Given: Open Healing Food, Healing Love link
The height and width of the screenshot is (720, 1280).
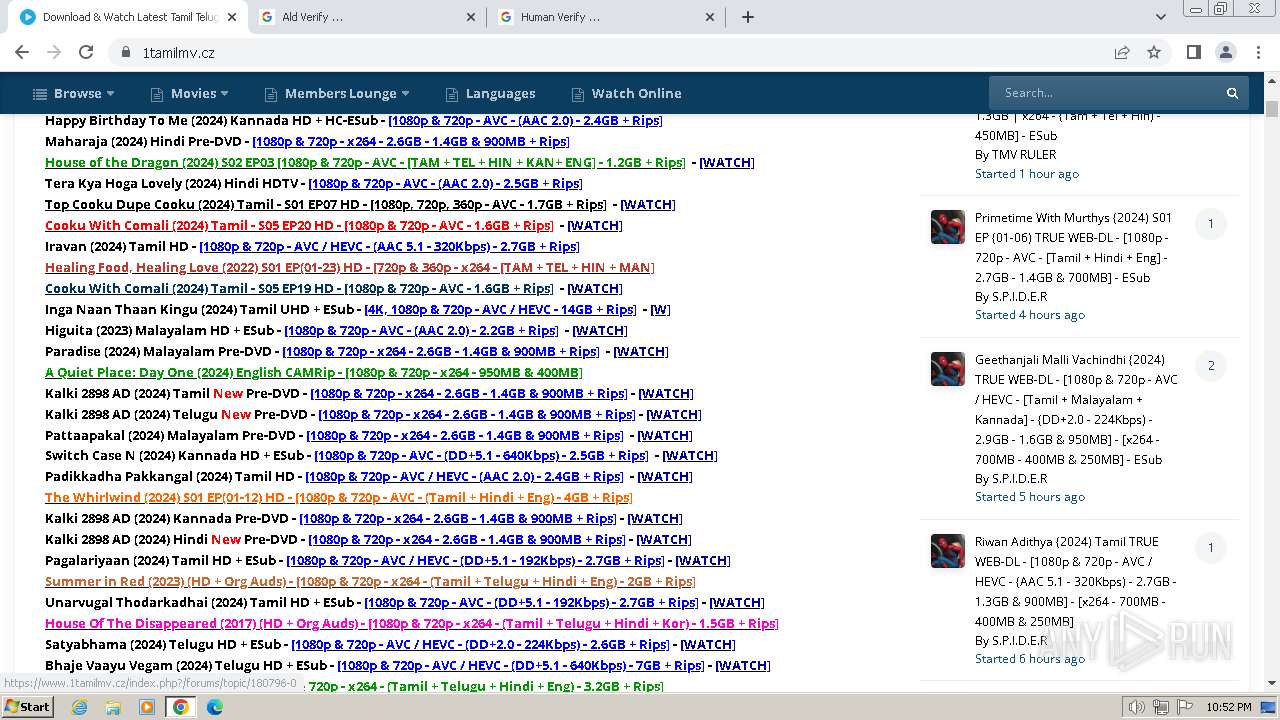Looking at the screenshot, I should tap(350, 267).
